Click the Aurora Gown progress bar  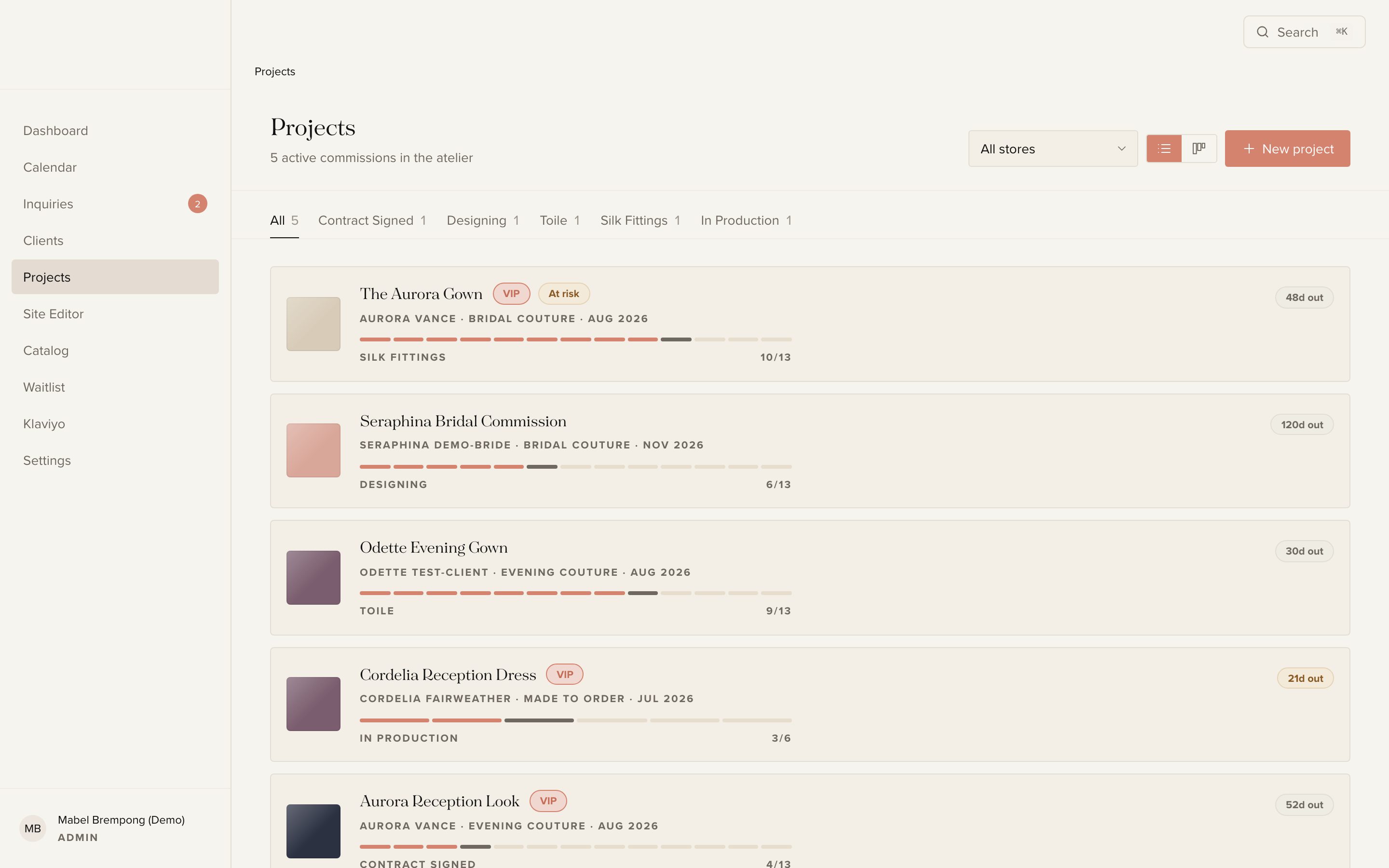click(576, 339)
